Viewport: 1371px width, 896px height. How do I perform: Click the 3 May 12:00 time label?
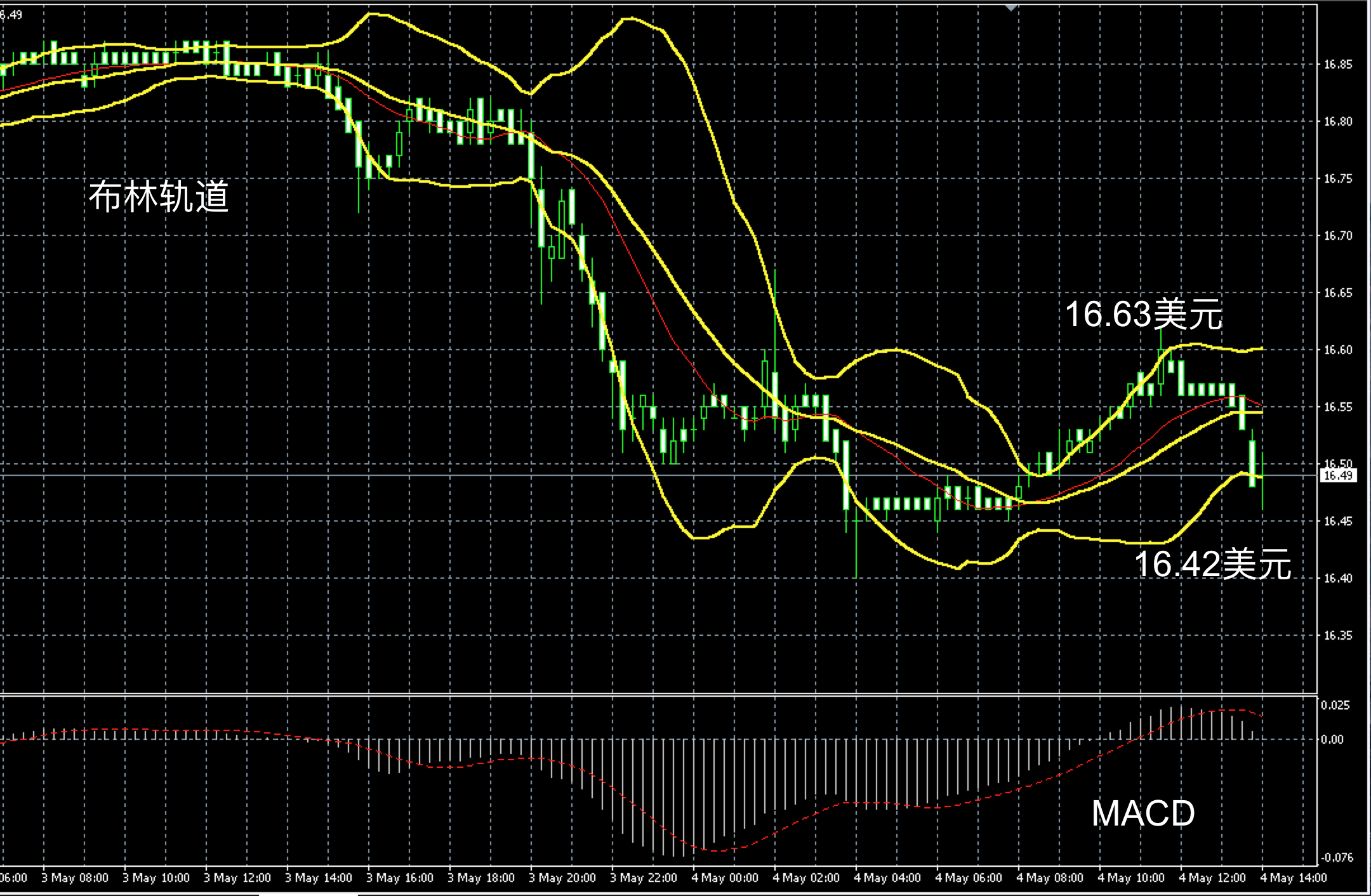(x=237, y=878)
